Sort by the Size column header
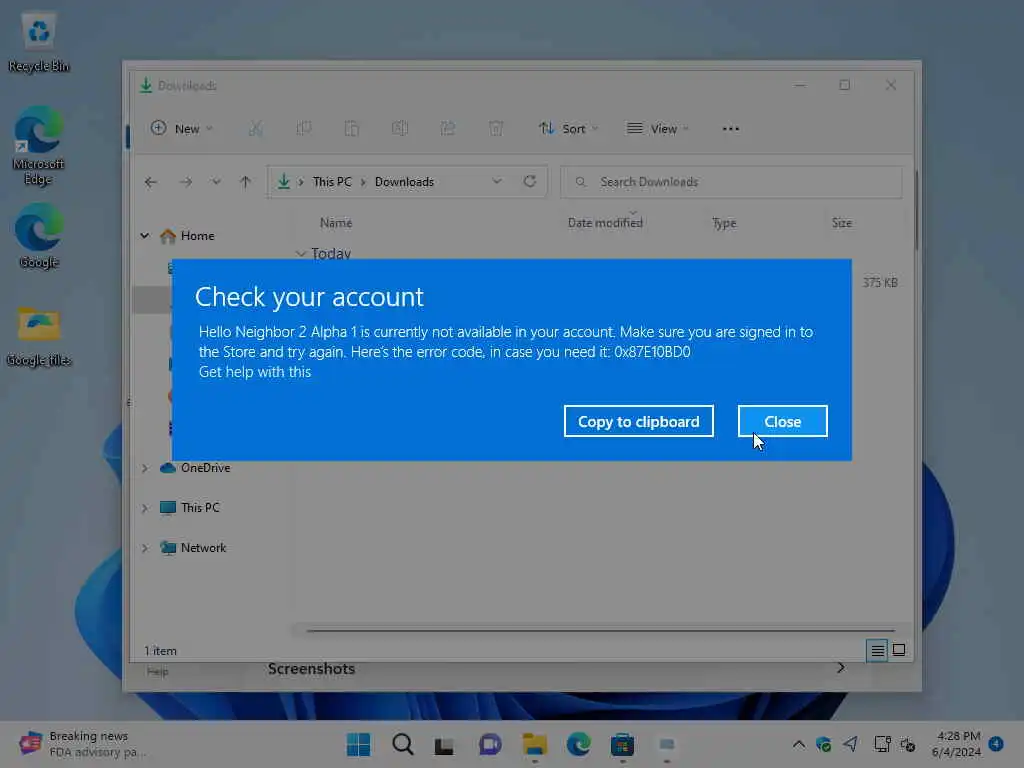This screenshot has height=768, width=1024. tap(842, 223)
